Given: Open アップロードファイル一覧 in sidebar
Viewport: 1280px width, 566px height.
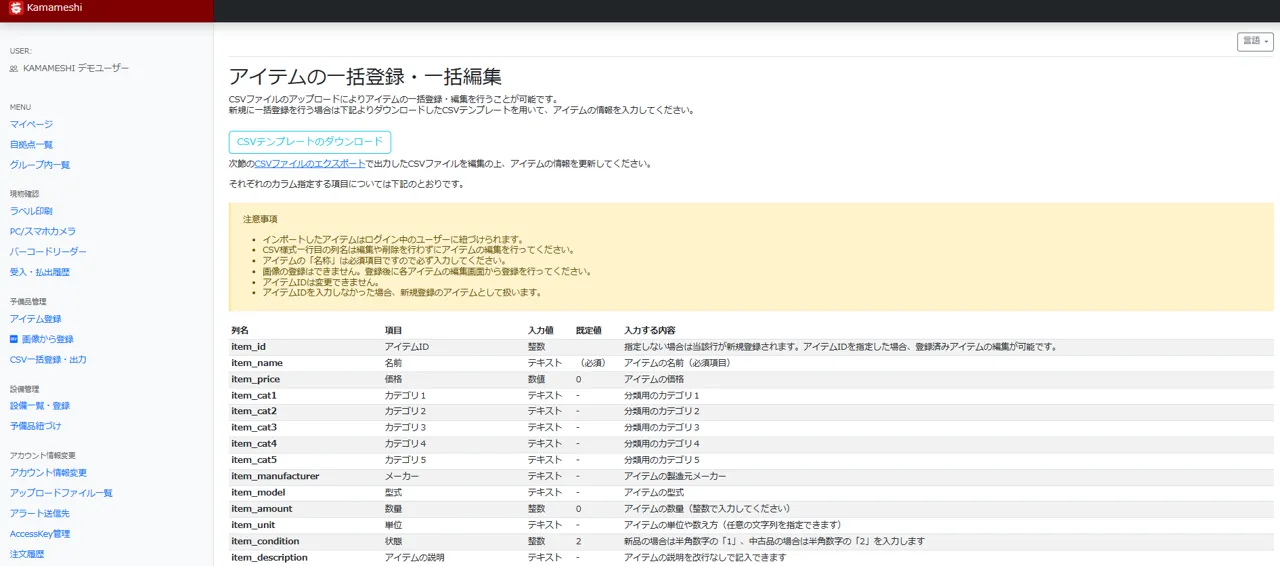Looking at the screenshot, I should tap(61, 492).
